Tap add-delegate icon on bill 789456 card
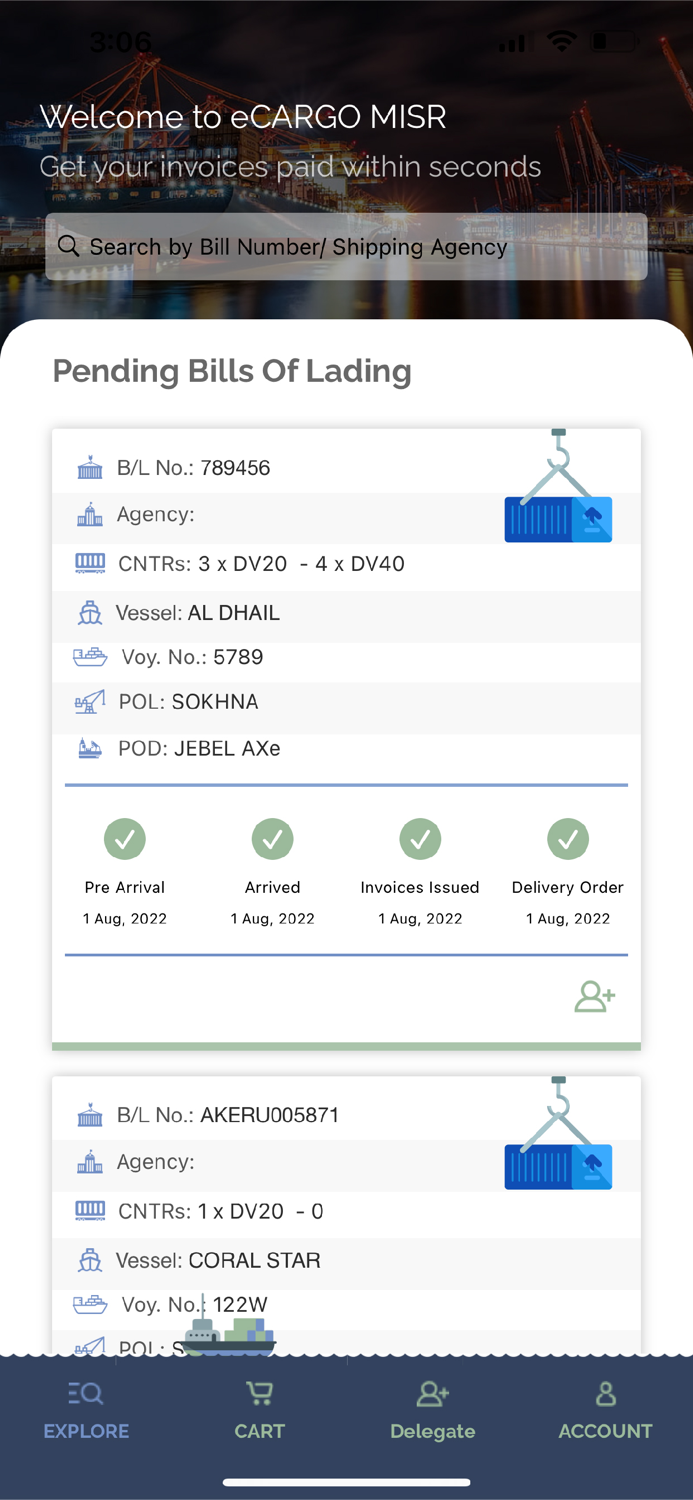 pyautogui.click(x=594, y=996)
